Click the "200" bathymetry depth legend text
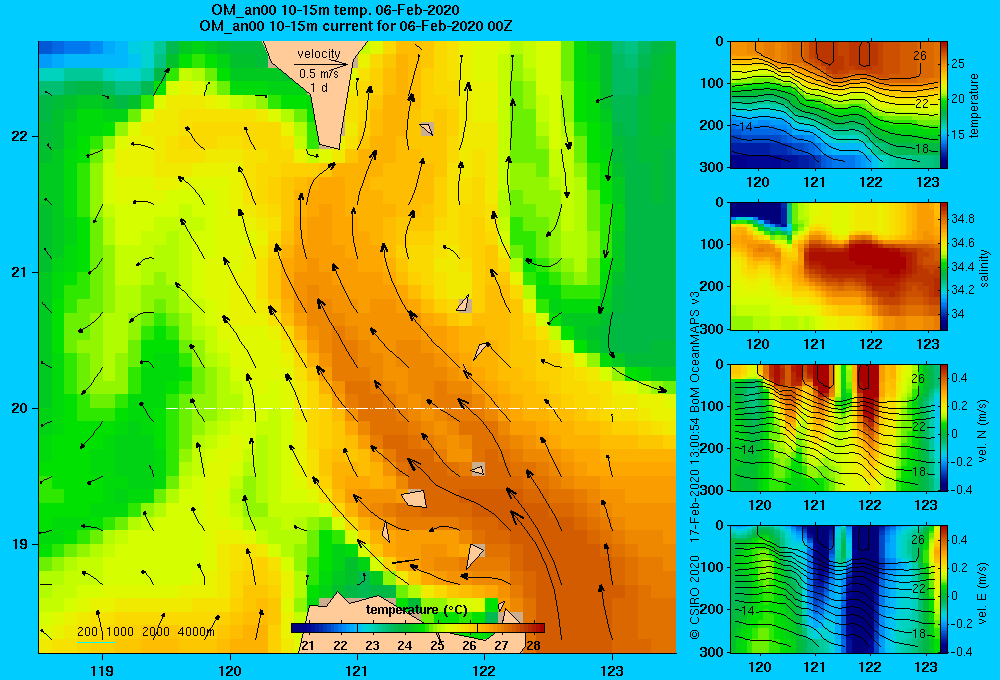 [x=87, y=632]
